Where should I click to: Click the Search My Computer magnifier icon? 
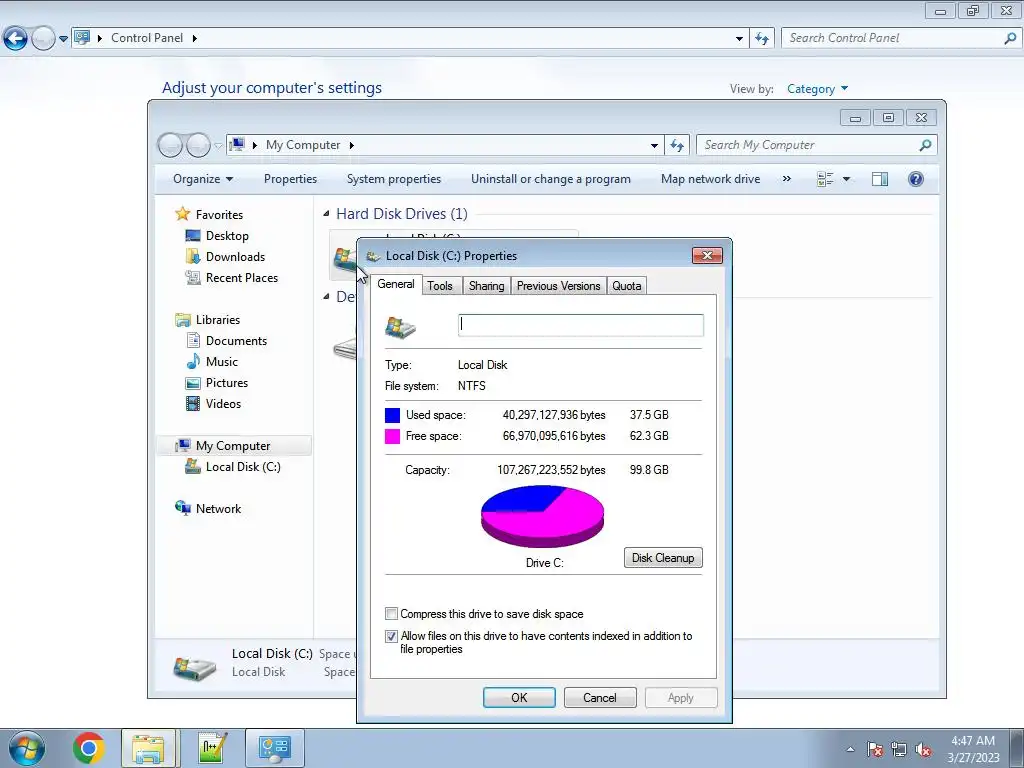(925, 145)
